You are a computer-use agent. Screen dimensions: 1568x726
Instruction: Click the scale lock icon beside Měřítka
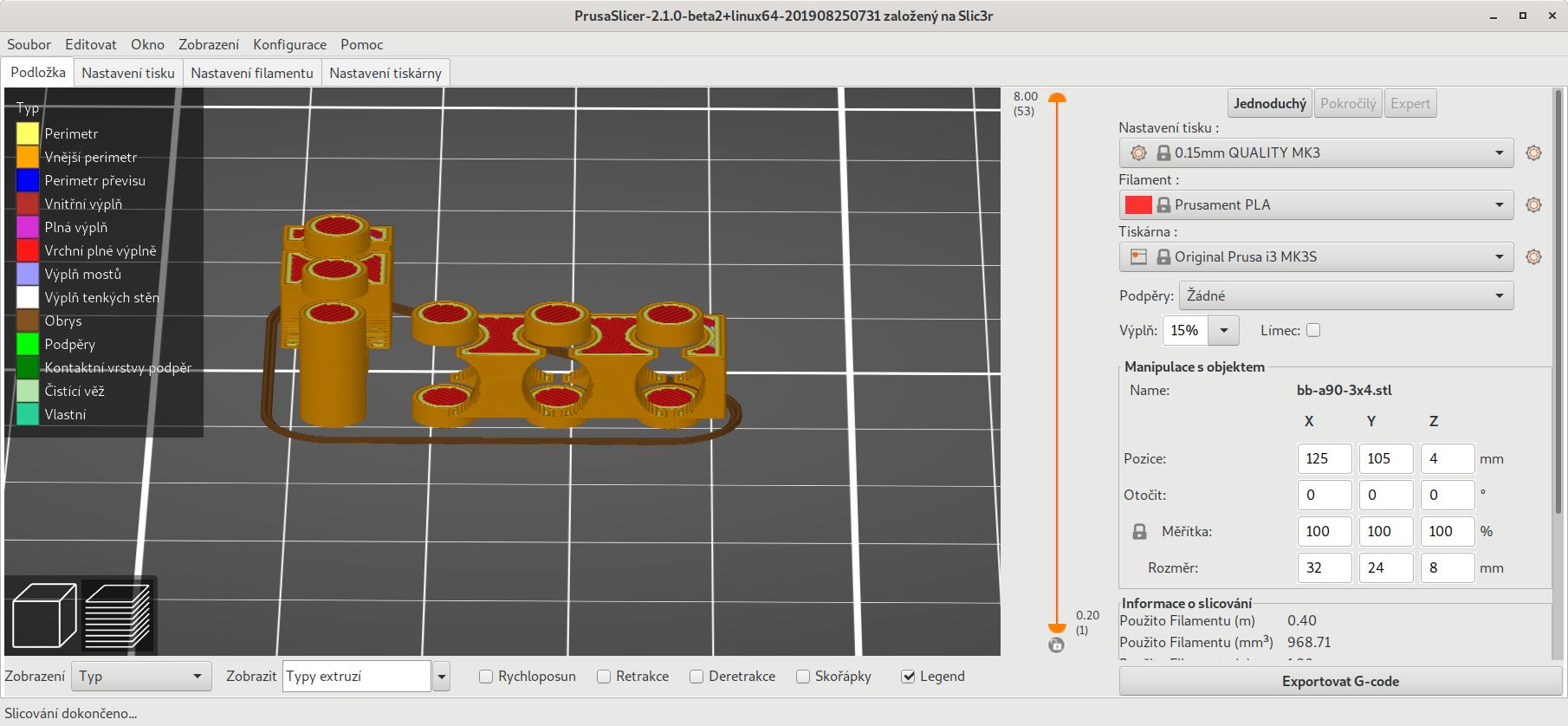pyautogui.click(x=1140, y=532)
